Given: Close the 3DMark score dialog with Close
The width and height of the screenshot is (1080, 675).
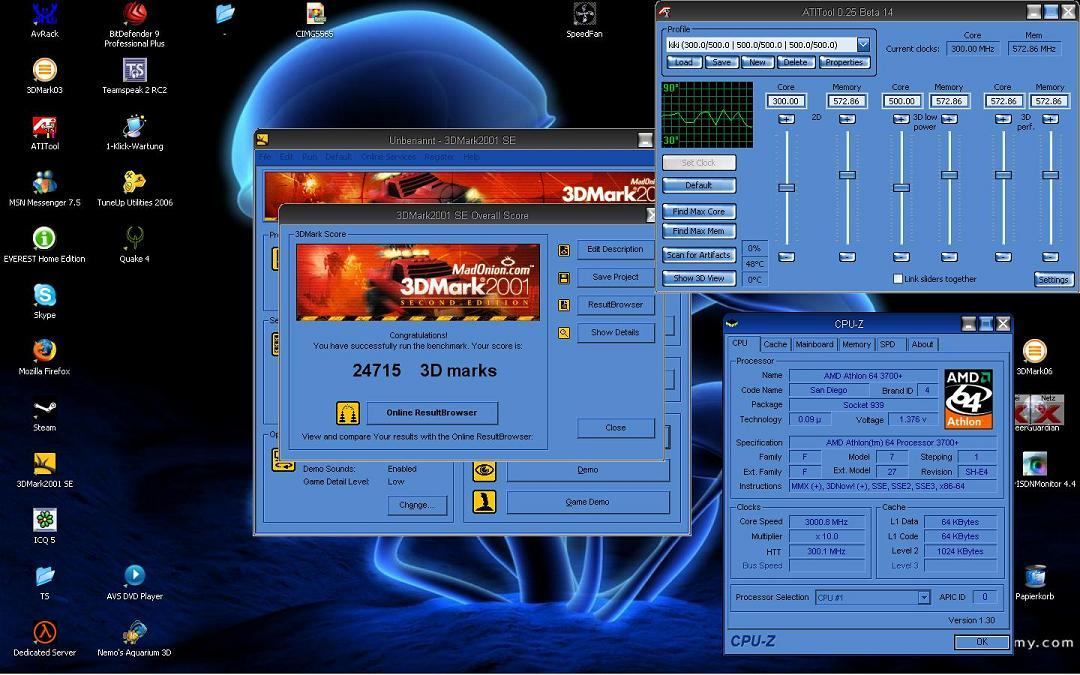Looking at the screenshot, I should 615,428.
